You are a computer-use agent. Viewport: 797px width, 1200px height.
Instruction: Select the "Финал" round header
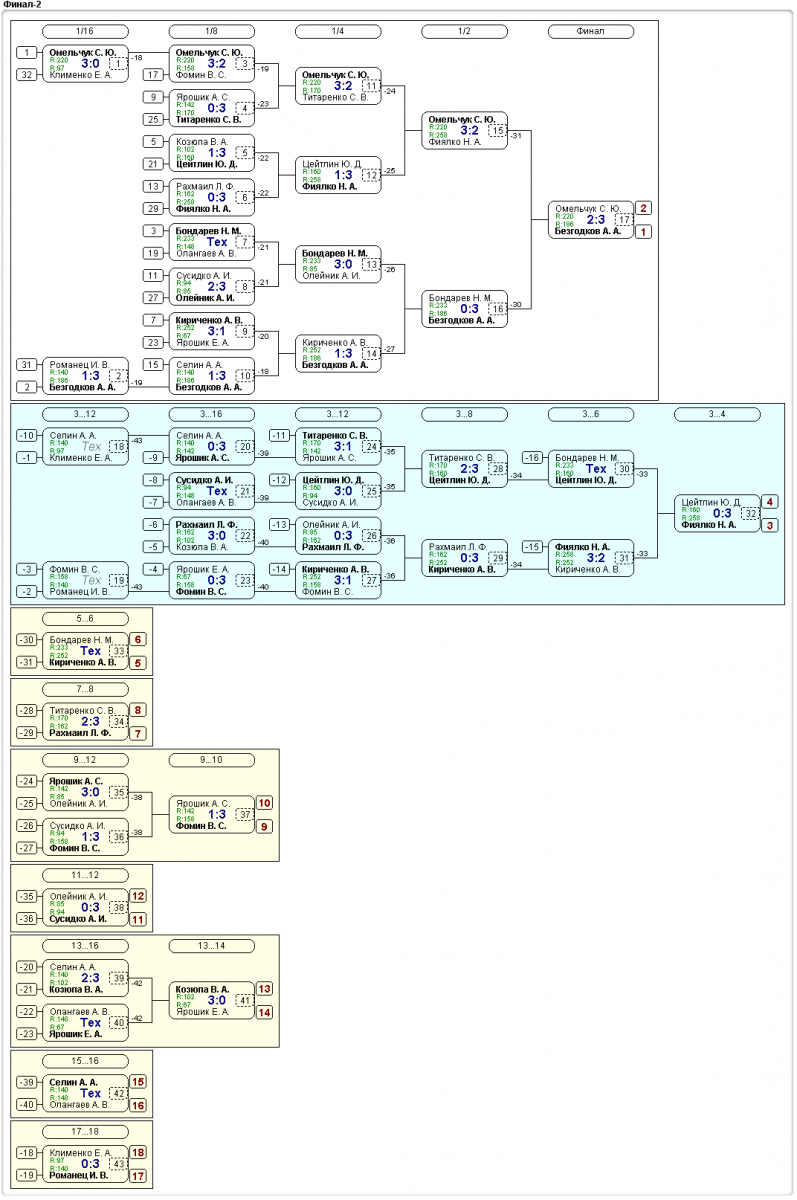[x=591, y=32]
